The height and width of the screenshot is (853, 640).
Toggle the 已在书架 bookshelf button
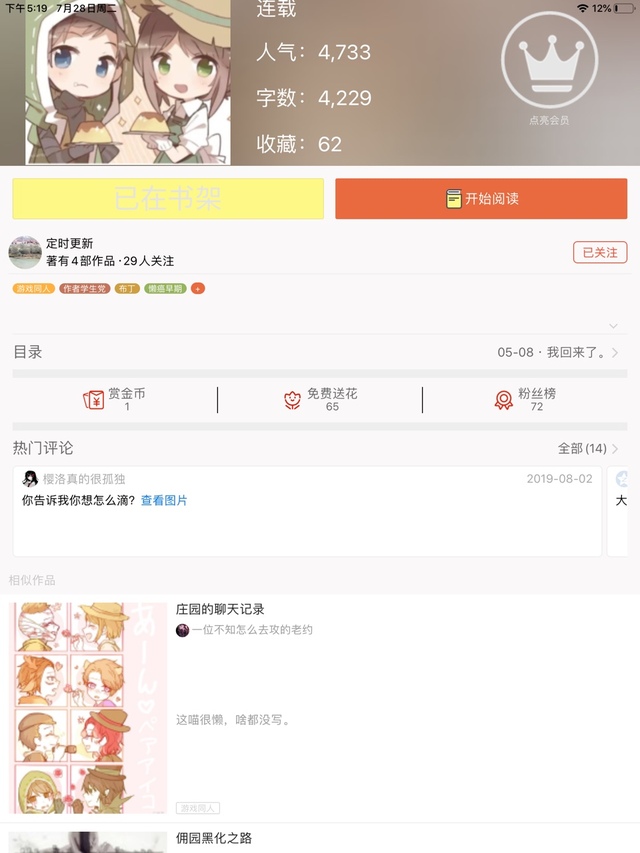pos(168,199)
